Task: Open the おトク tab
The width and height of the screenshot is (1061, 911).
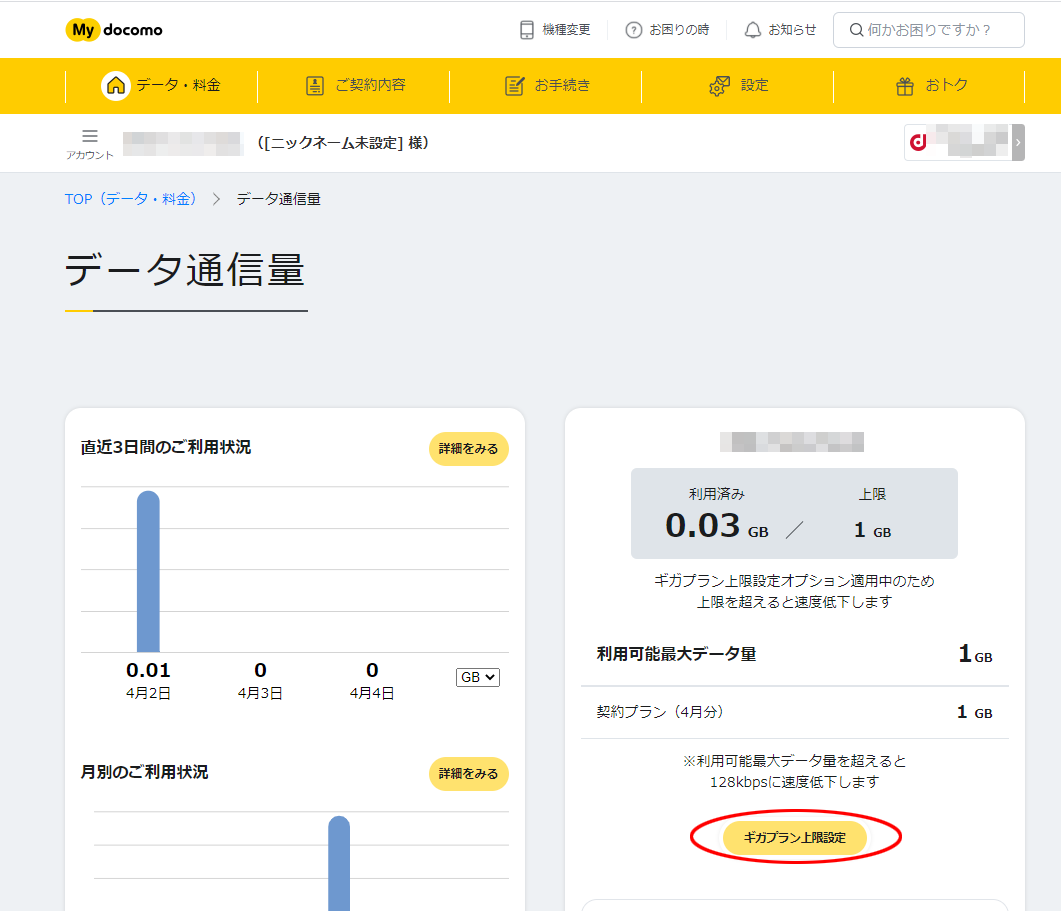Action: (x=930, y=85)
